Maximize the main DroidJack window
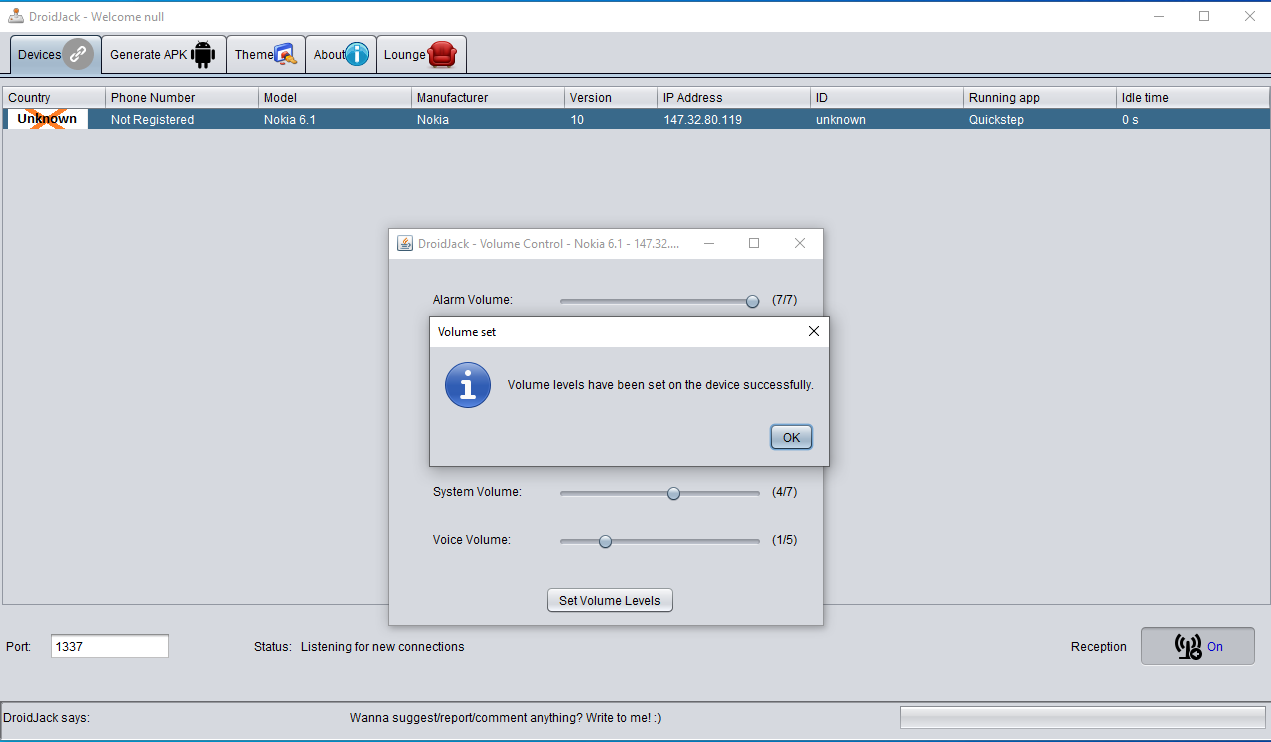This screenshot has width=1271, height=742. coord(1204,16)
